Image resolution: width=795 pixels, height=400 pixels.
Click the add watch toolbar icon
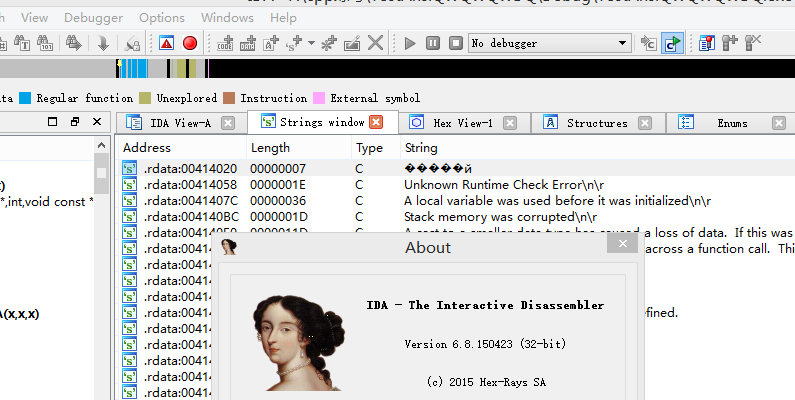pos(730,43)
